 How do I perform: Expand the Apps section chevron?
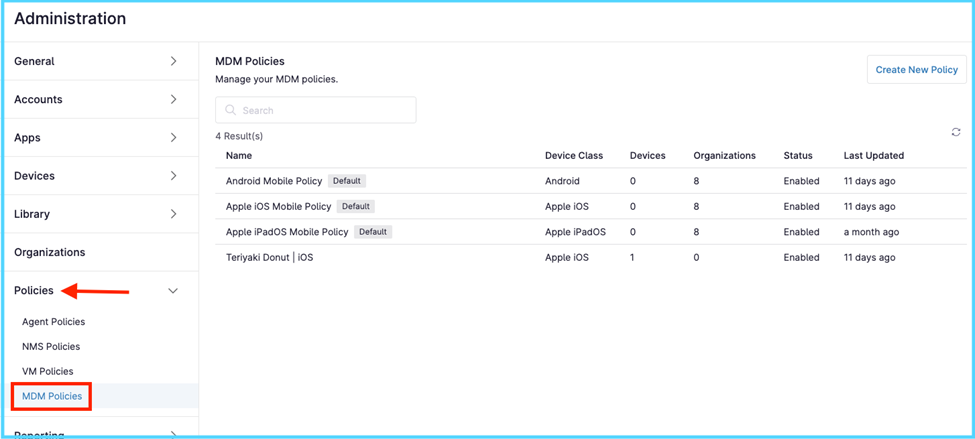173,137
